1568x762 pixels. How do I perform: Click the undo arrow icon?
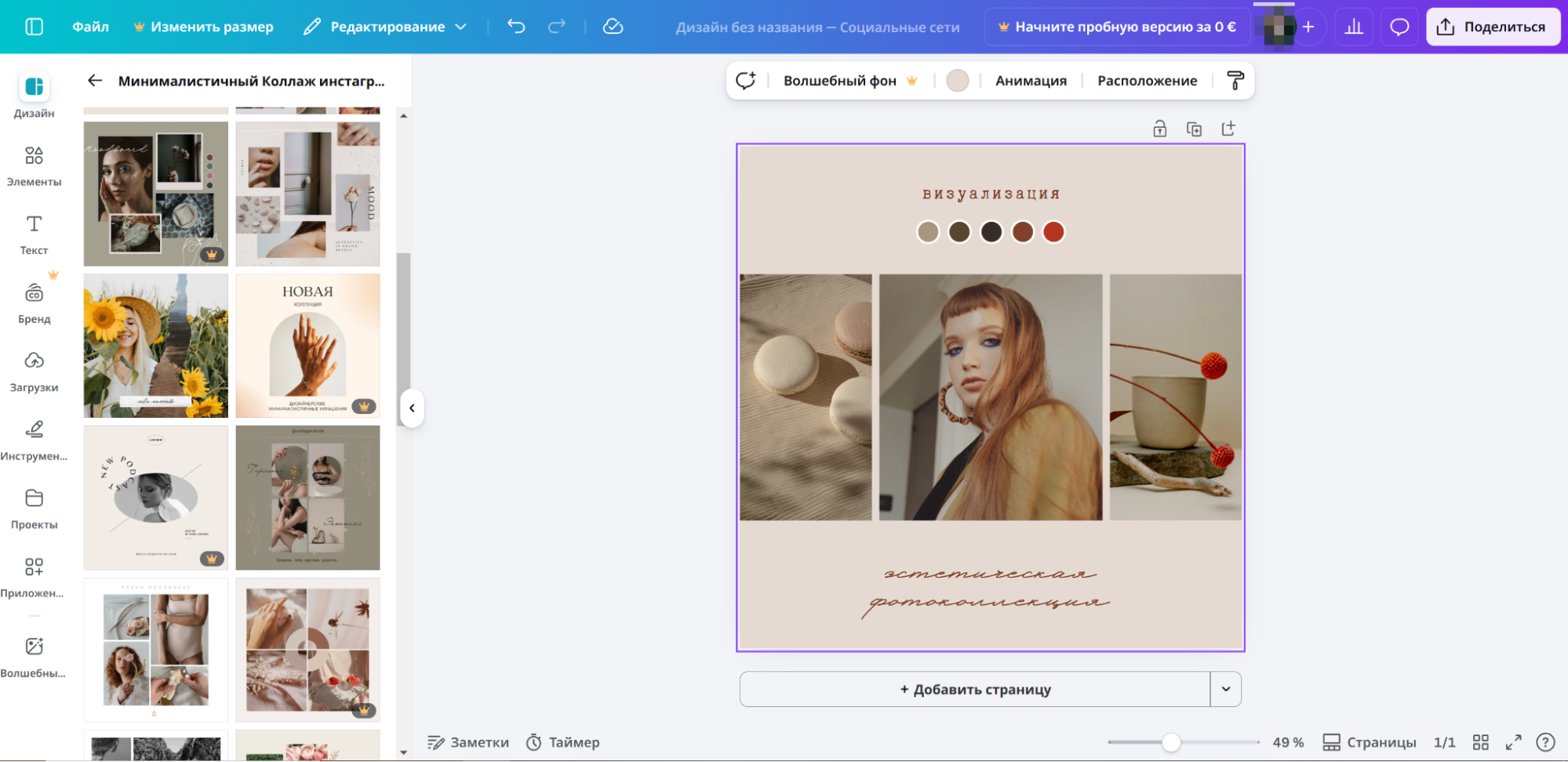click(516, 27)
